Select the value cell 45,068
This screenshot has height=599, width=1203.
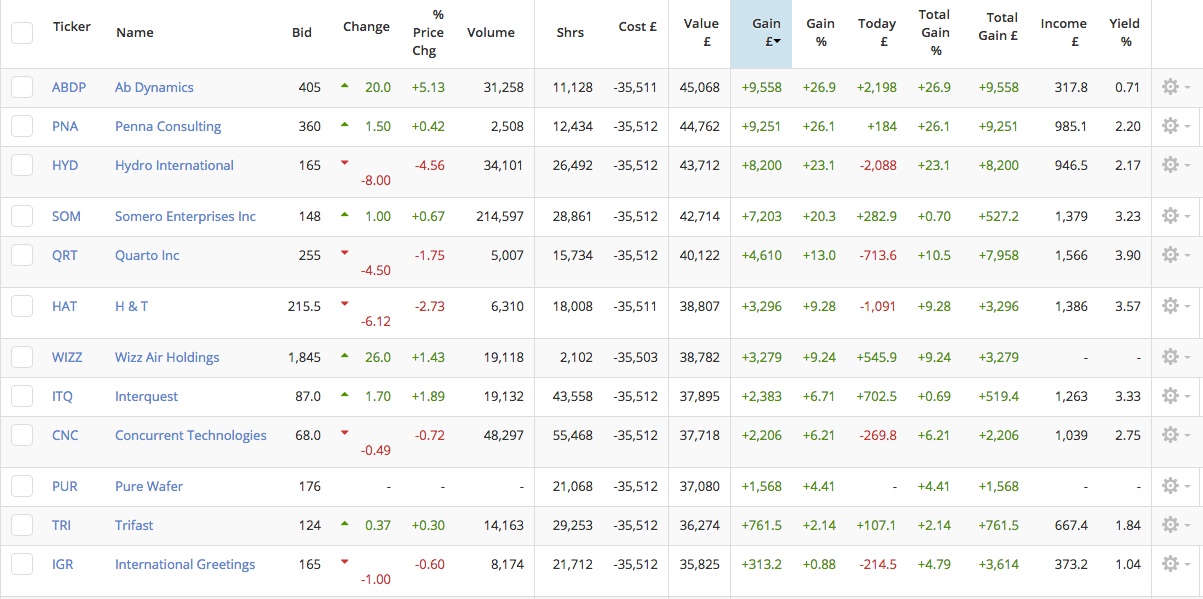pyautogui.click(x=699, y=87)
